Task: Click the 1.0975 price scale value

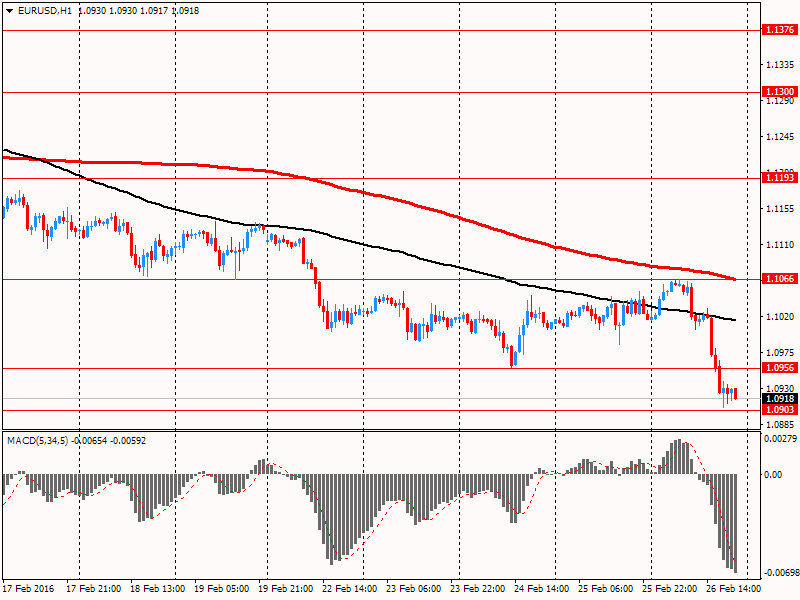Action: [x=780, y=353]
